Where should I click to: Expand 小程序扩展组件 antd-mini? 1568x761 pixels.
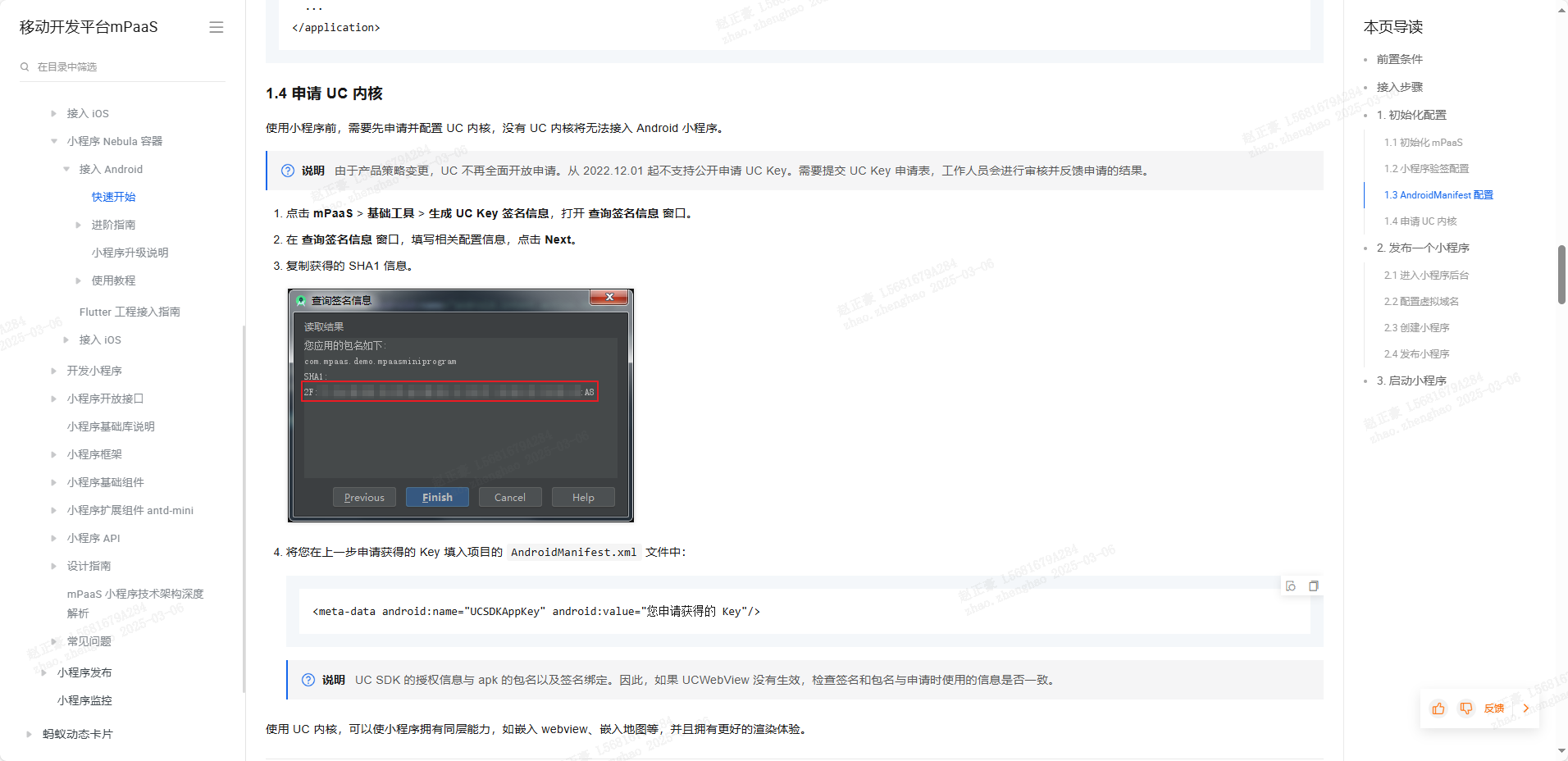[54, 510]
